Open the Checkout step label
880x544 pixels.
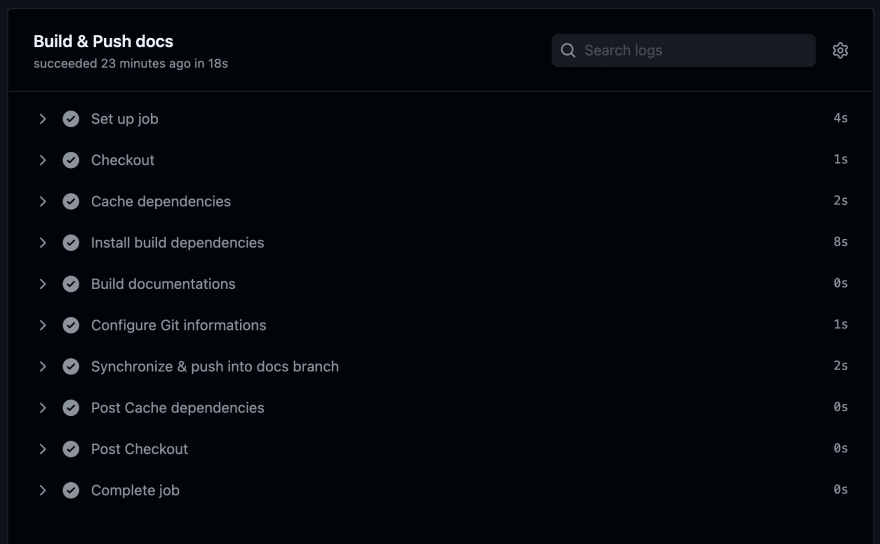point(122,160)
